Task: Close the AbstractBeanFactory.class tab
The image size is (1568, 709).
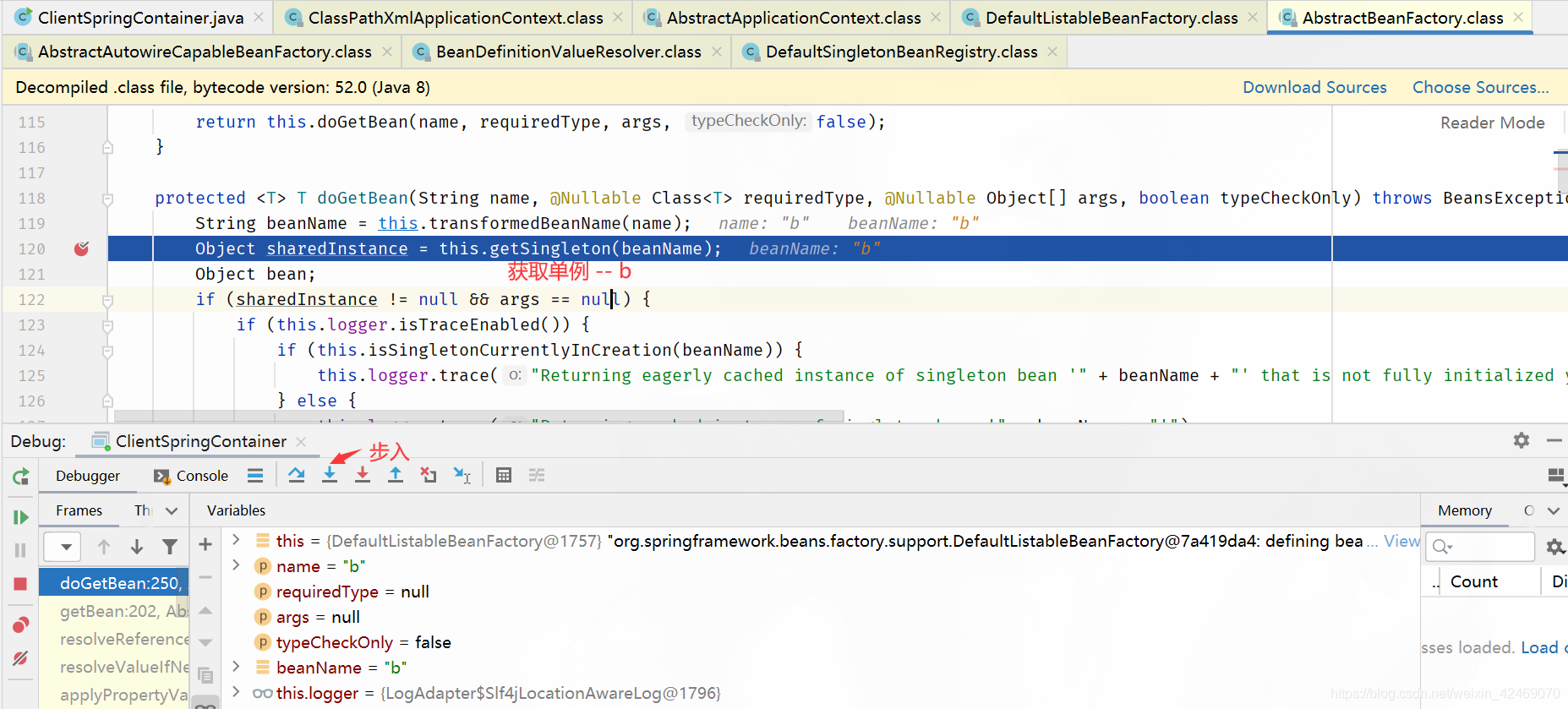Action: pyautogui.click(x=1518, y=17)
